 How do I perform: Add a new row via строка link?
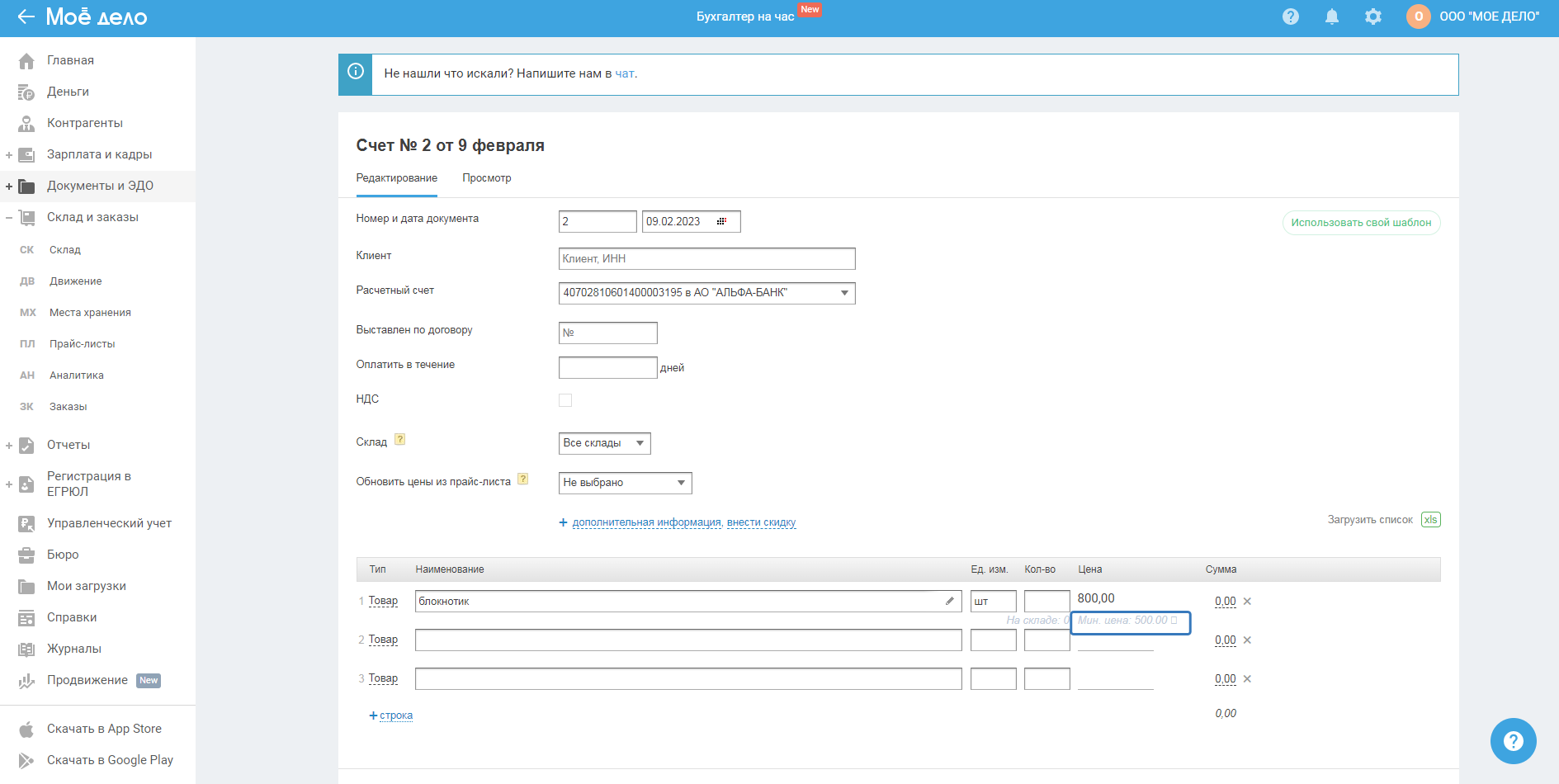(395, 716)
